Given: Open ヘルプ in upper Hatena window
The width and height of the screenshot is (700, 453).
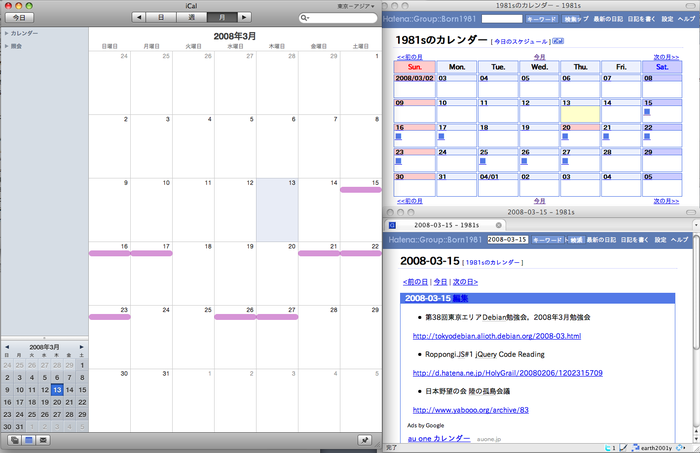Looking at the screenshot, I should [686, 19].
